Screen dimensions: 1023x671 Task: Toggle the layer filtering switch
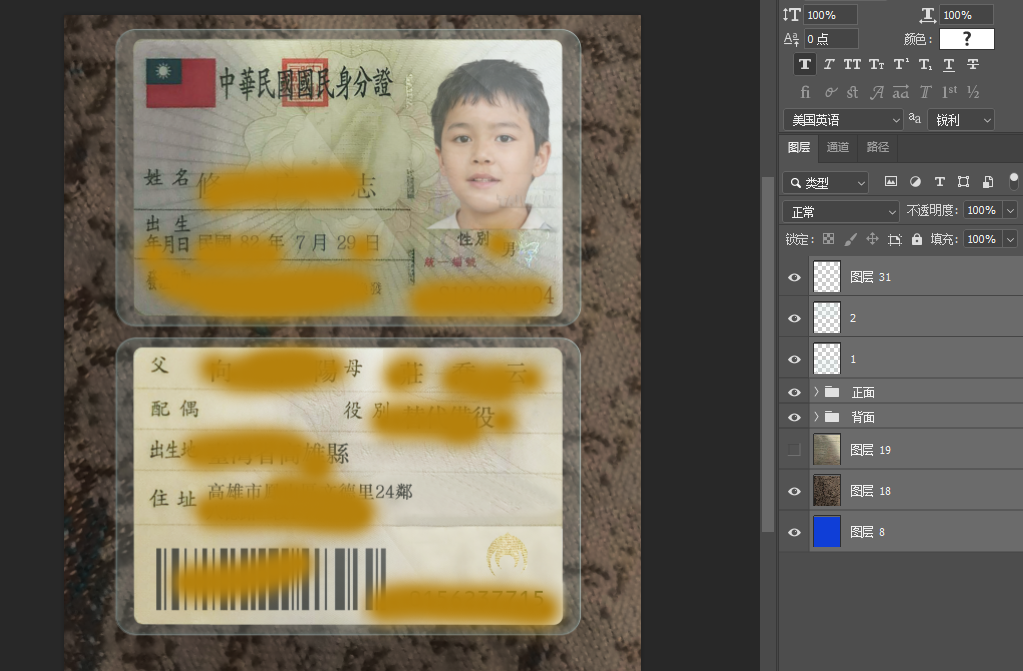point(1013,181)
